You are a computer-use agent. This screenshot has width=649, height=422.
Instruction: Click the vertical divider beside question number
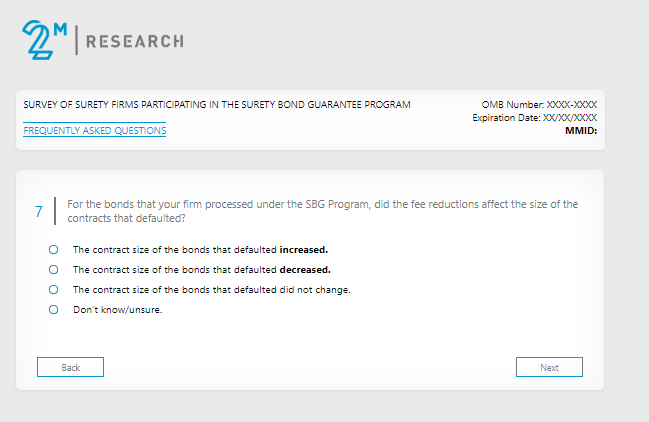click(54, 211)
